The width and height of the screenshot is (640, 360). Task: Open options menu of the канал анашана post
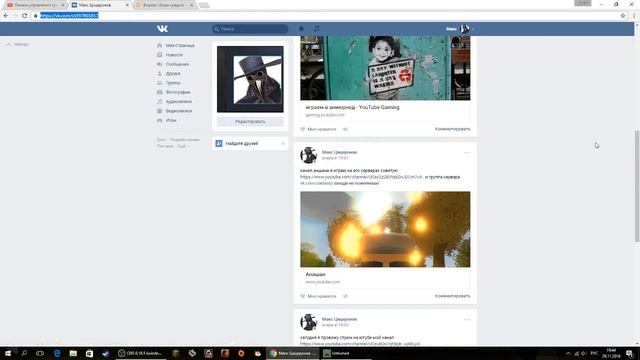pos(467,153)
